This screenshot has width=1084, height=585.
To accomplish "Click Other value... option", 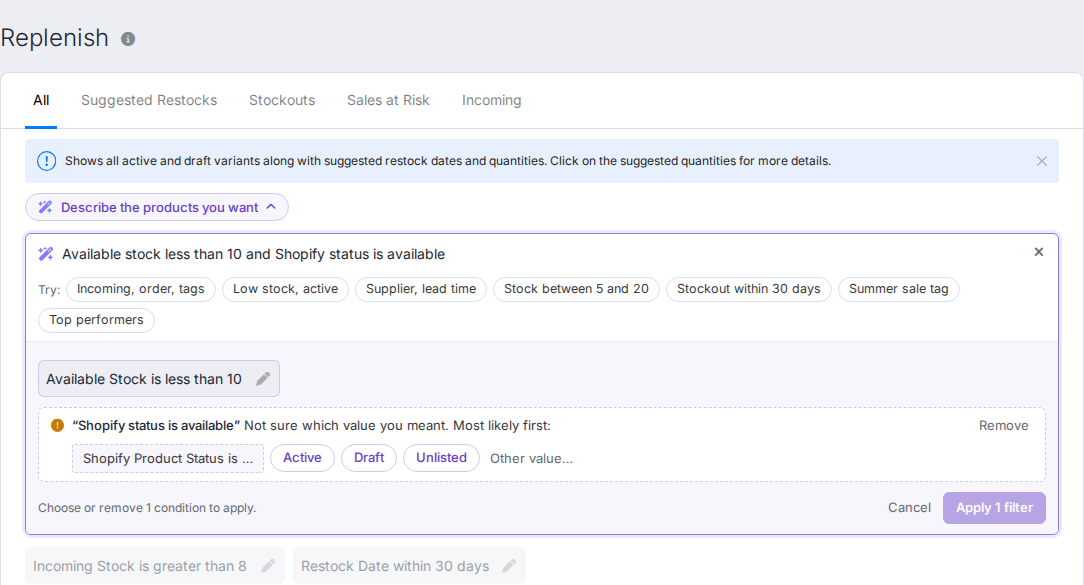I will [531, 458].
